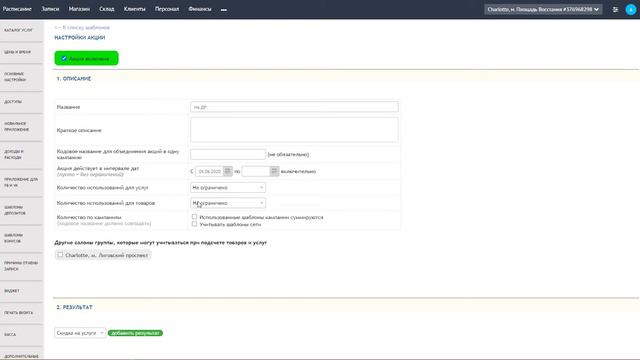Open Доходы и расходы in the sidebar
The image size is (640, 360).
(x=21, y=155)
